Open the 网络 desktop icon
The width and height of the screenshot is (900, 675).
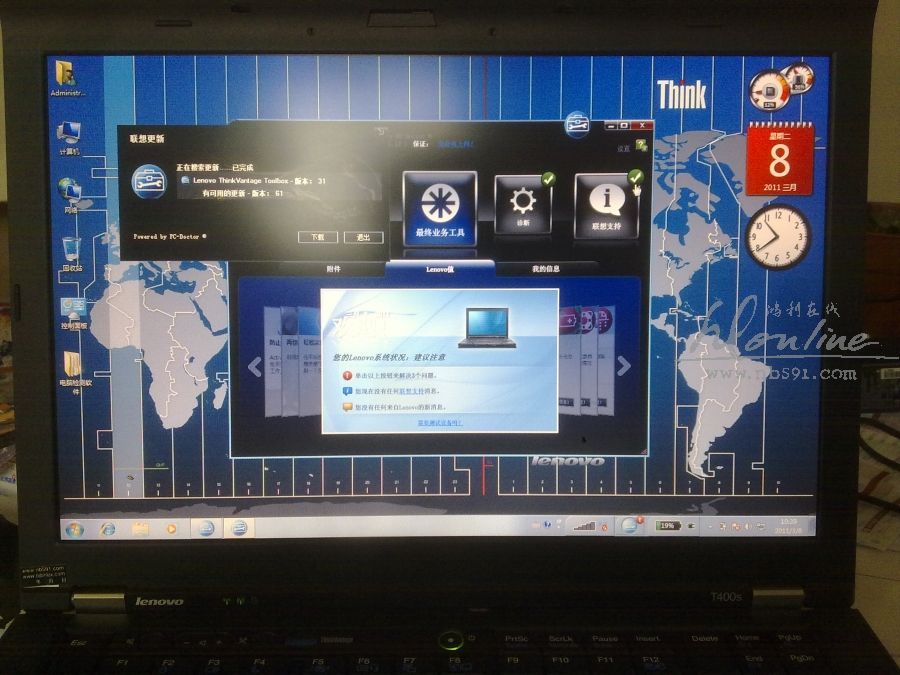[69, 193]
